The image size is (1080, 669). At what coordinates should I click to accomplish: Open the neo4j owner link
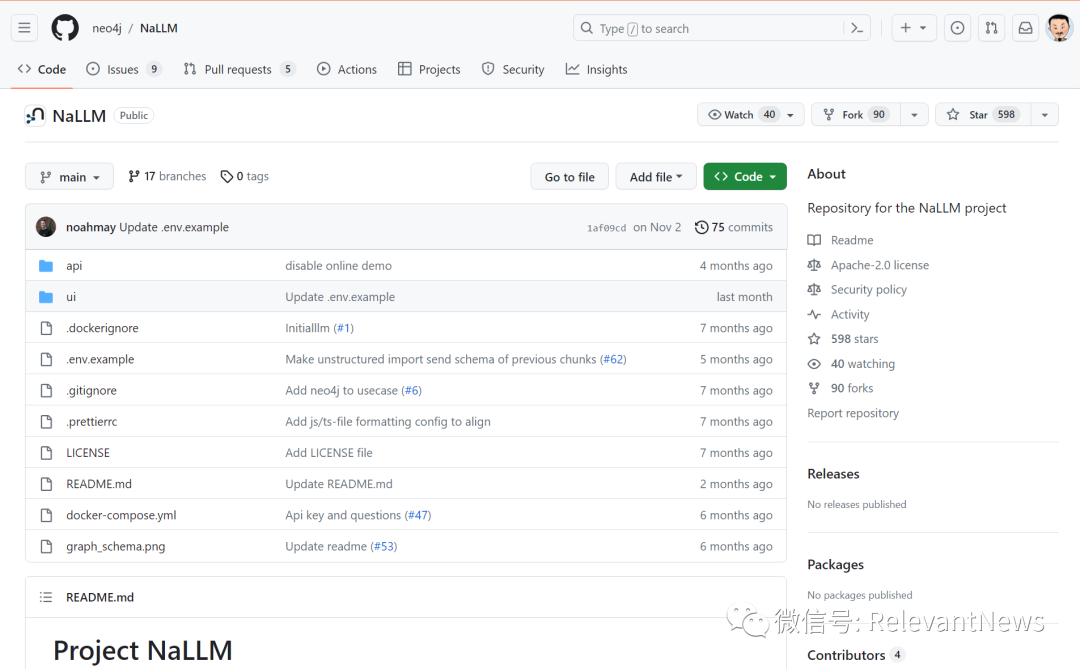coord(107,28)
